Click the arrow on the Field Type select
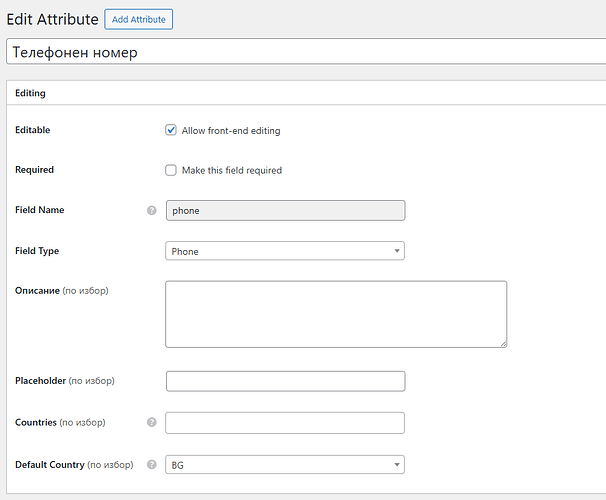Viewport: 606px width, 500px height. pos(396,251)
